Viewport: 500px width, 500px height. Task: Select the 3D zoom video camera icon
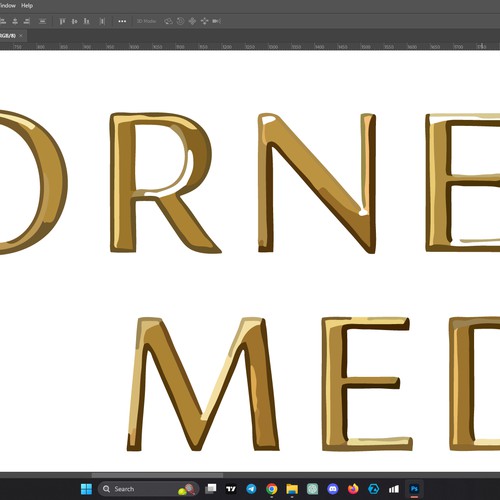pyautogui.click(x=216, y=21)
